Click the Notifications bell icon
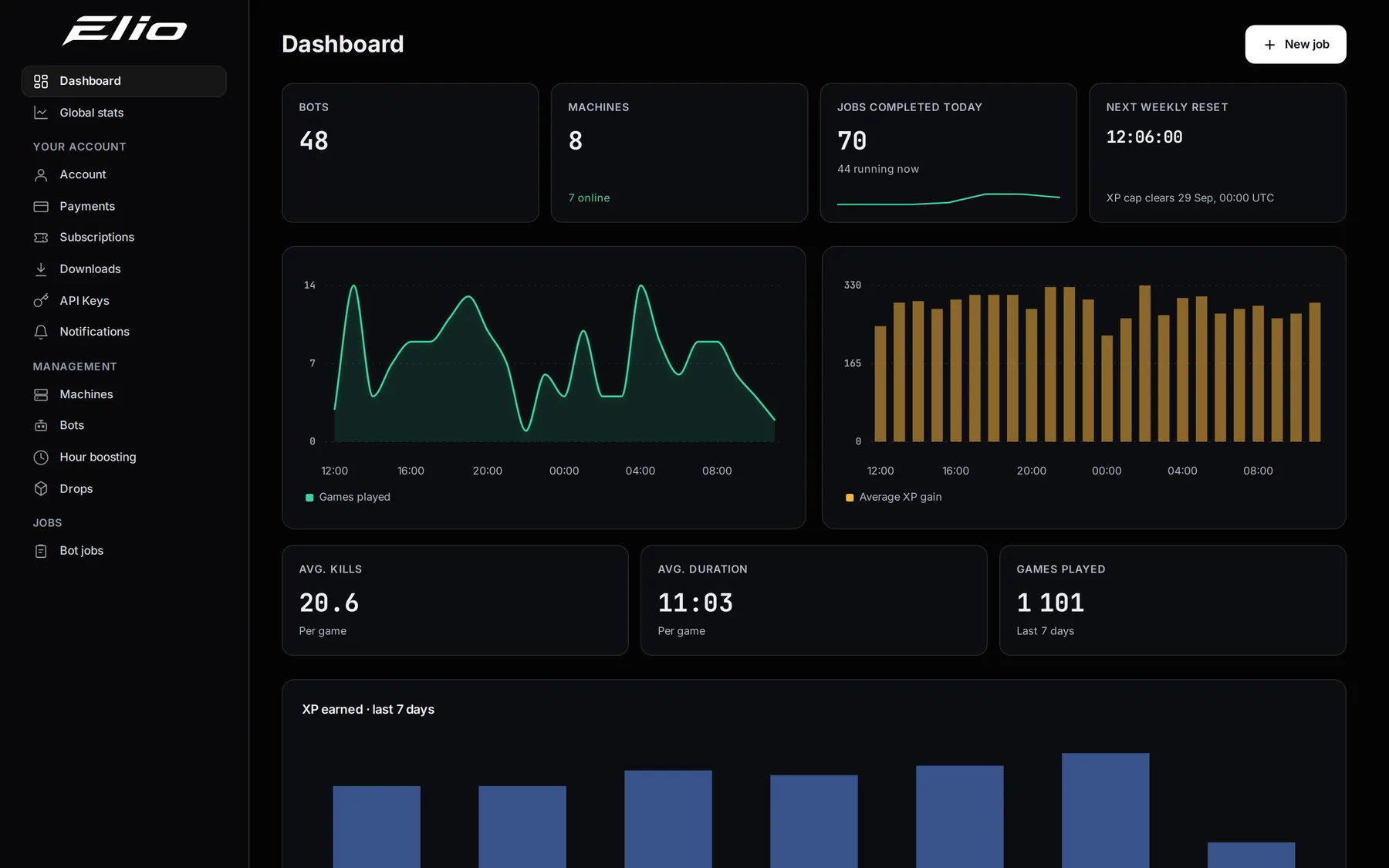1389x868 pixels. 41,332
